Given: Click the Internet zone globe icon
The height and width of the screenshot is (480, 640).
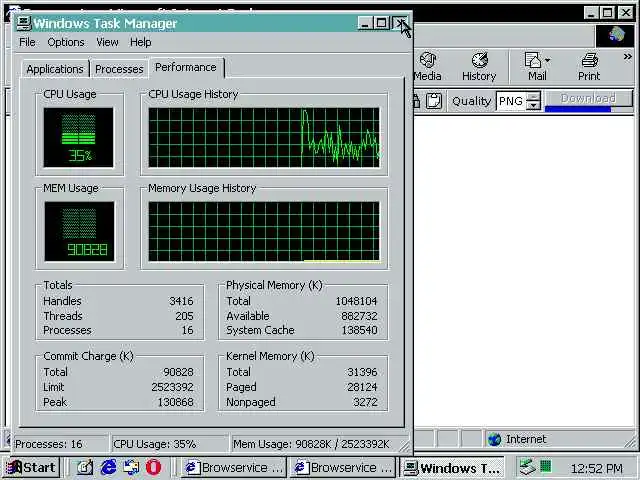Looking at the screenshot, I should point(494,439).
